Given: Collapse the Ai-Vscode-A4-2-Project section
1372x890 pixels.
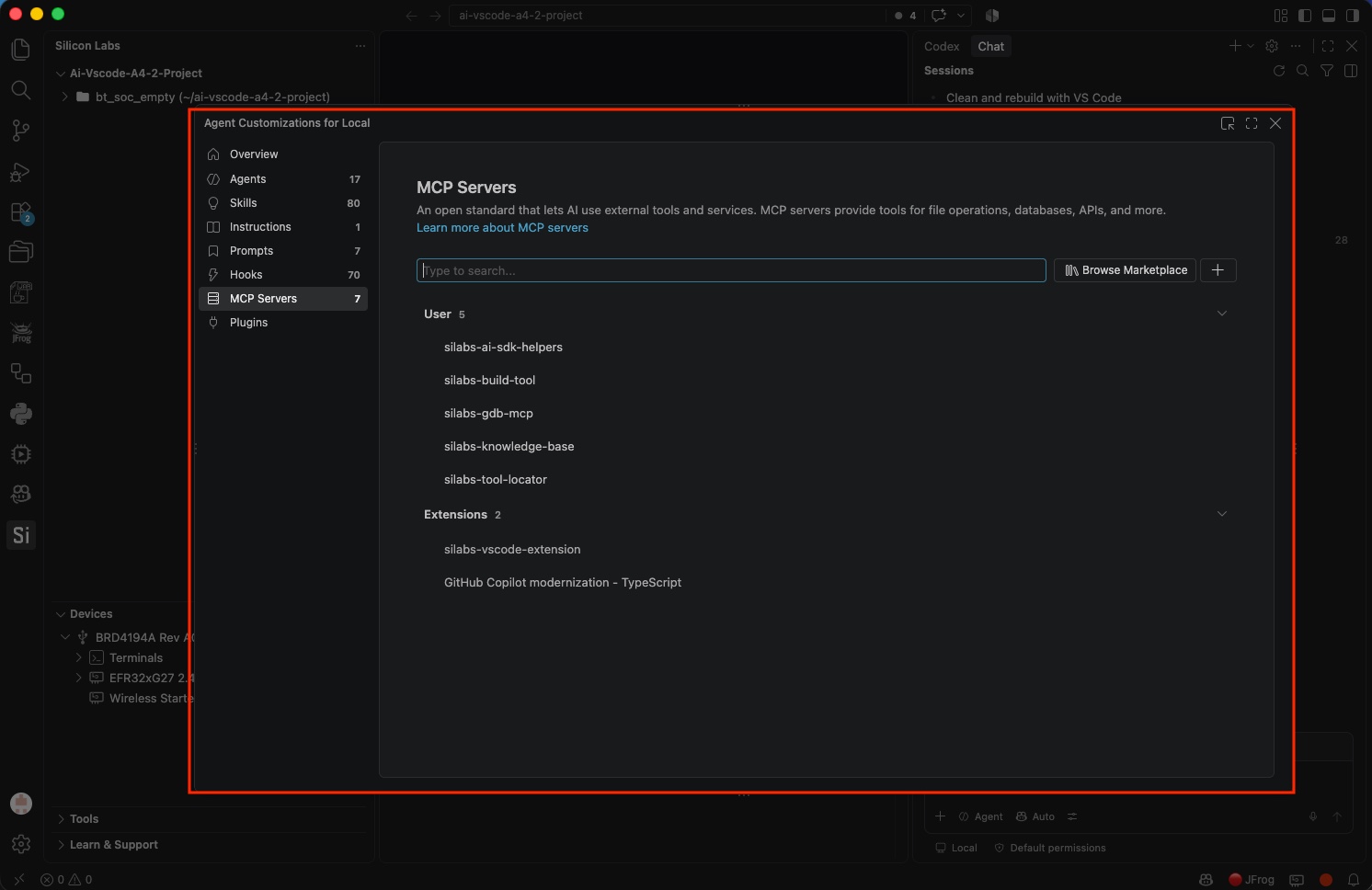Looking at the screenshot, I should click(x=61, y=74).
